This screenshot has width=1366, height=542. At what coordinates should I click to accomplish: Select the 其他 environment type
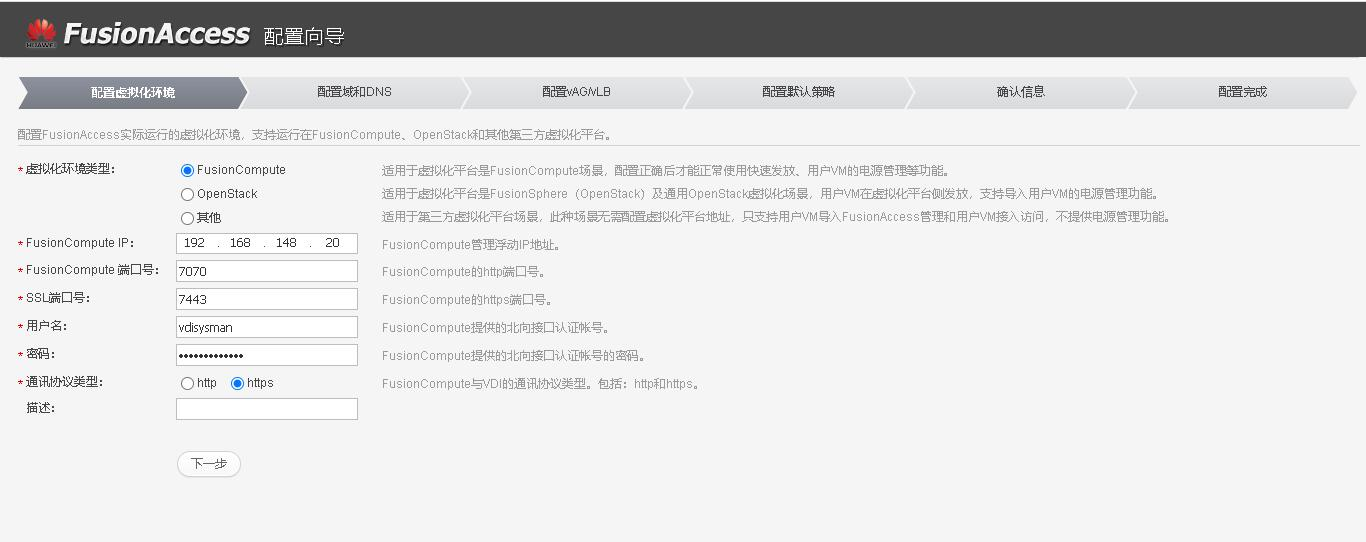point(187,218)
